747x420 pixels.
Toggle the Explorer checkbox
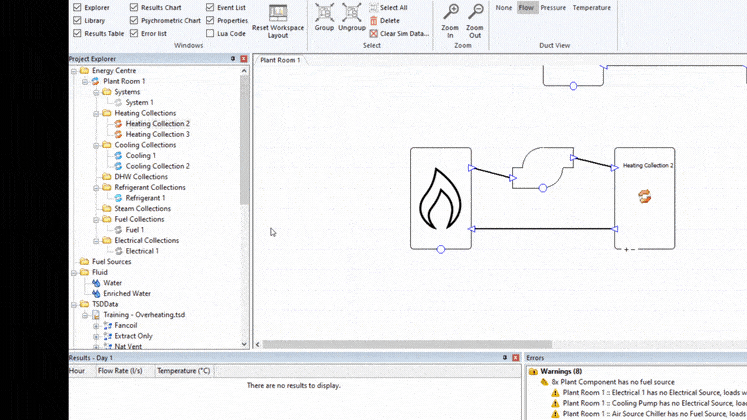click(x=77, y=8)
